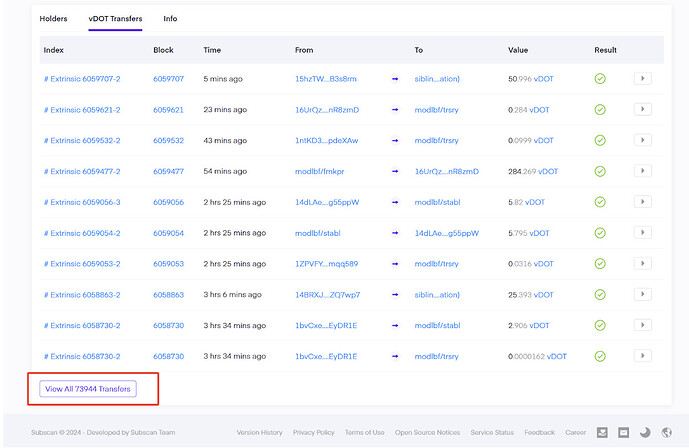Expand the row with value 2.906 vDOT

click(642, 325)
